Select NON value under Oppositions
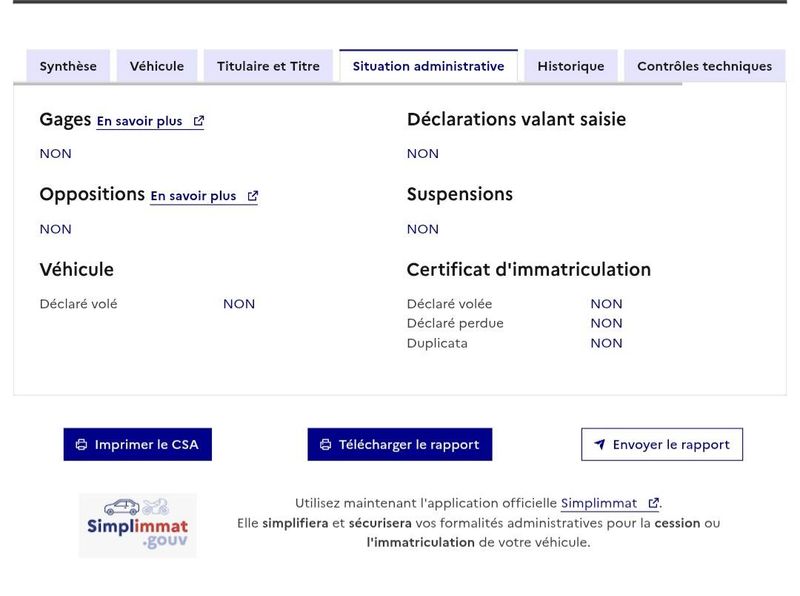 click(56, 229)
